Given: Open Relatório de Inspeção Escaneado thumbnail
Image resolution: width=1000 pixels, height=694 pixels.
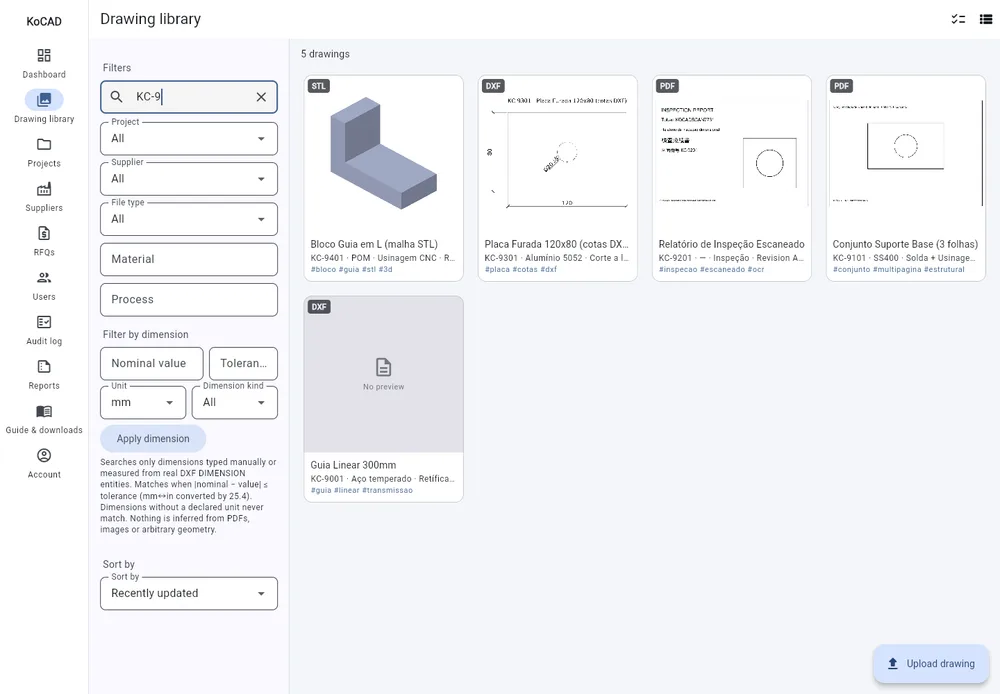Looking at the screenshot, I should [732, 154].
